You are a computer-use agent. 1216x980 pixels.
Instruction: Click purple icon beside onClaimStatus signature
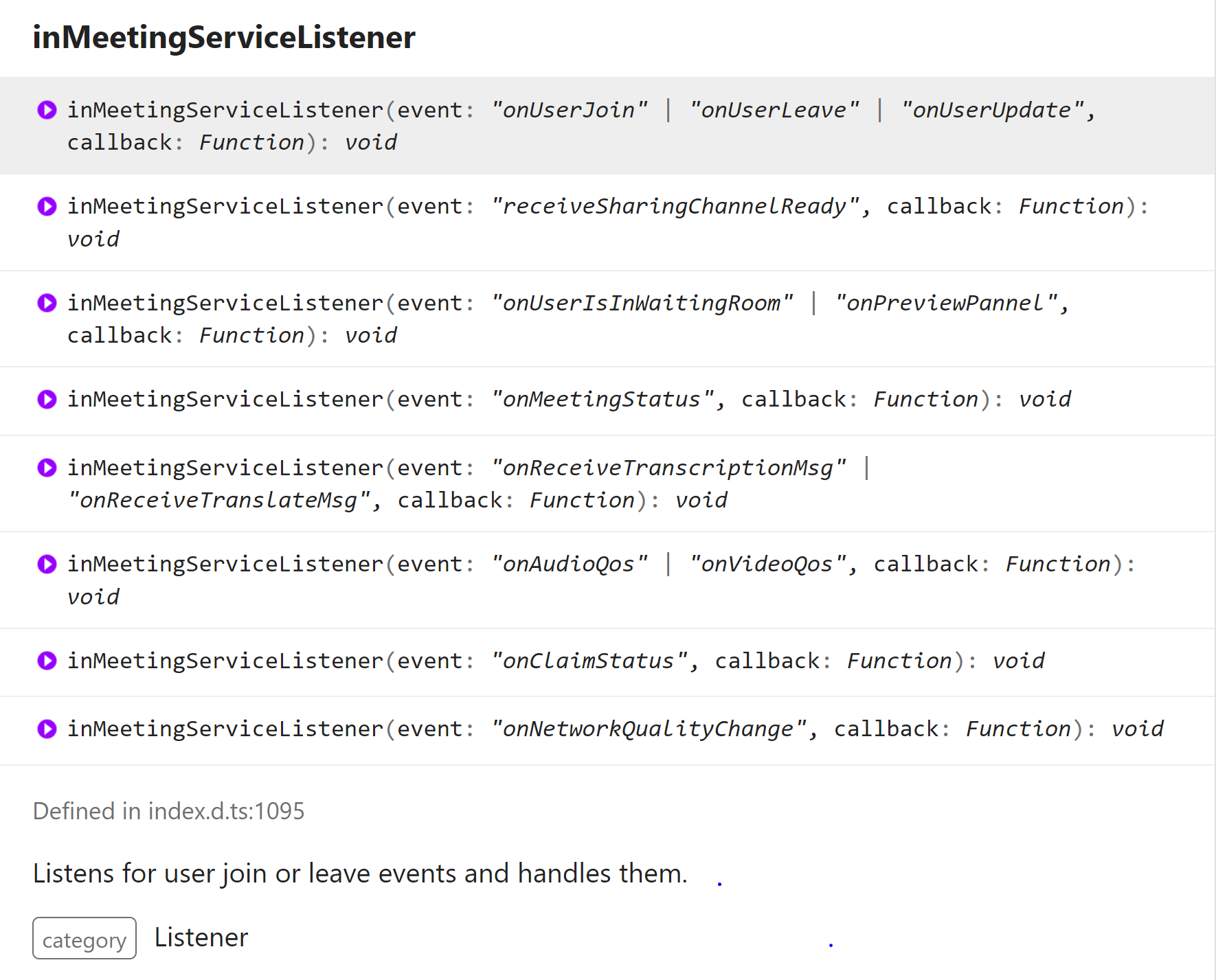(47, 661)
